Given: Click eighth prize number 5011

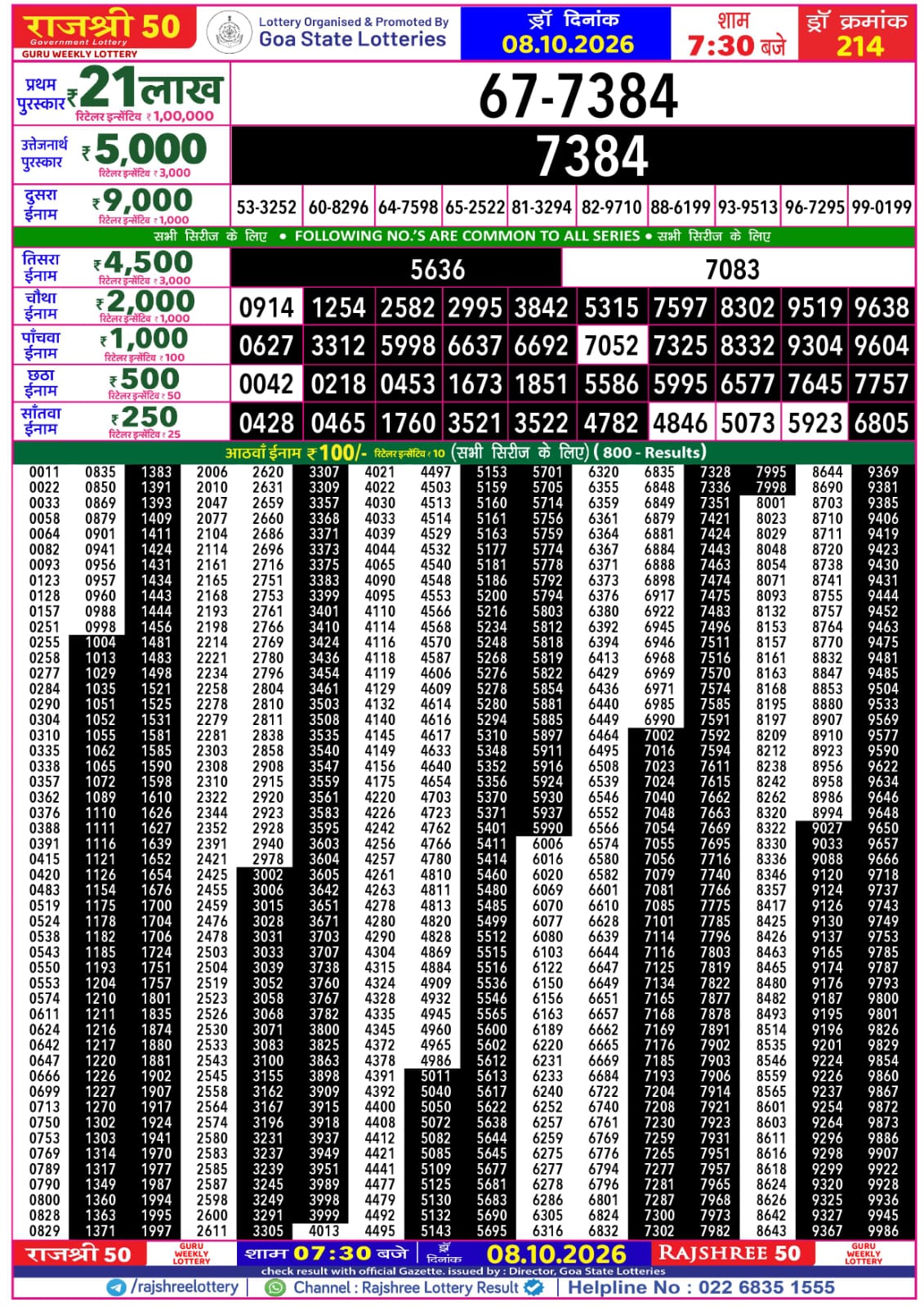Looking at the screenshot, I should pyautogui.click(x=435, y=1076).
